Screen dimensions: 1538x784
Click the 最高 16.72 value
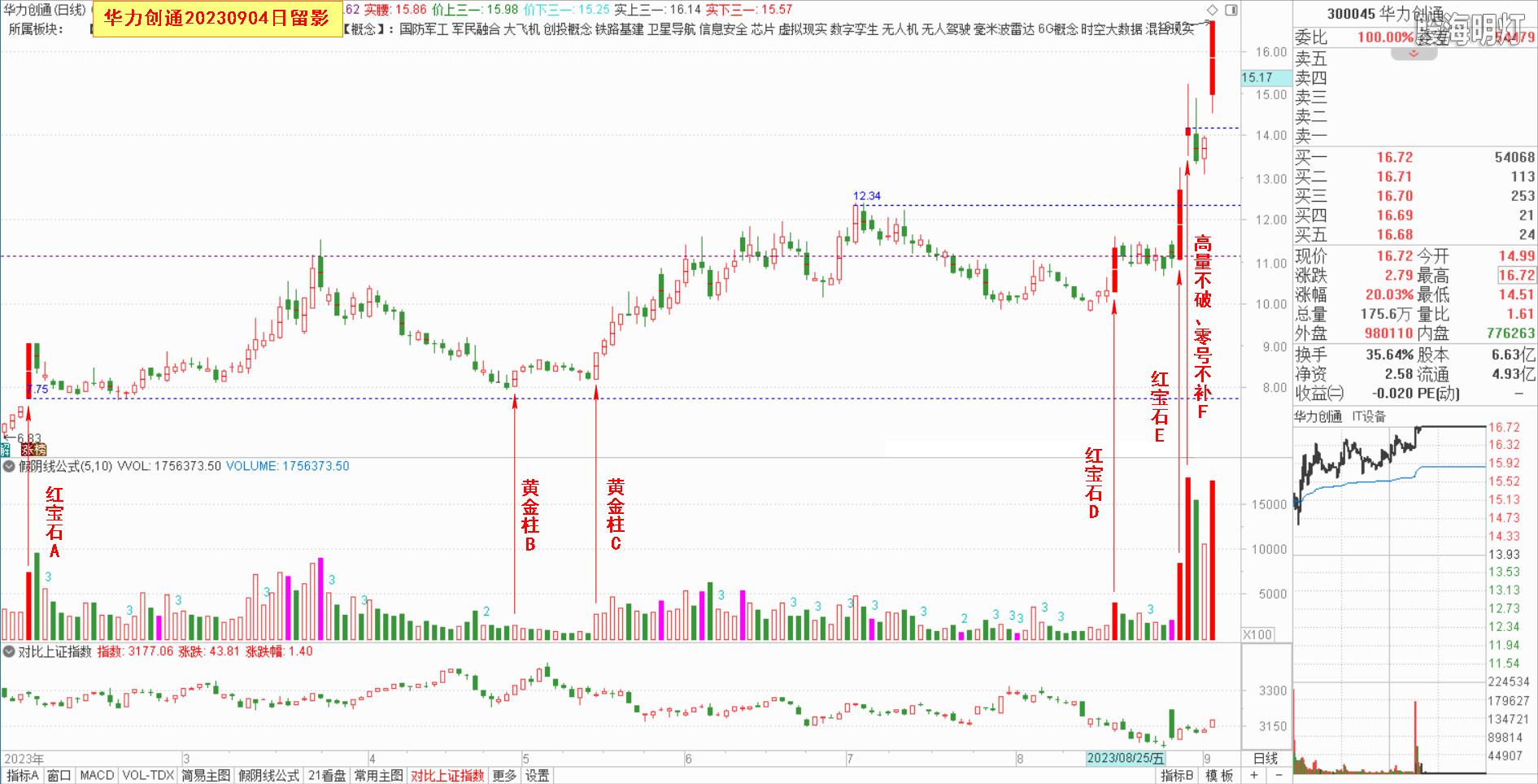1516,276
